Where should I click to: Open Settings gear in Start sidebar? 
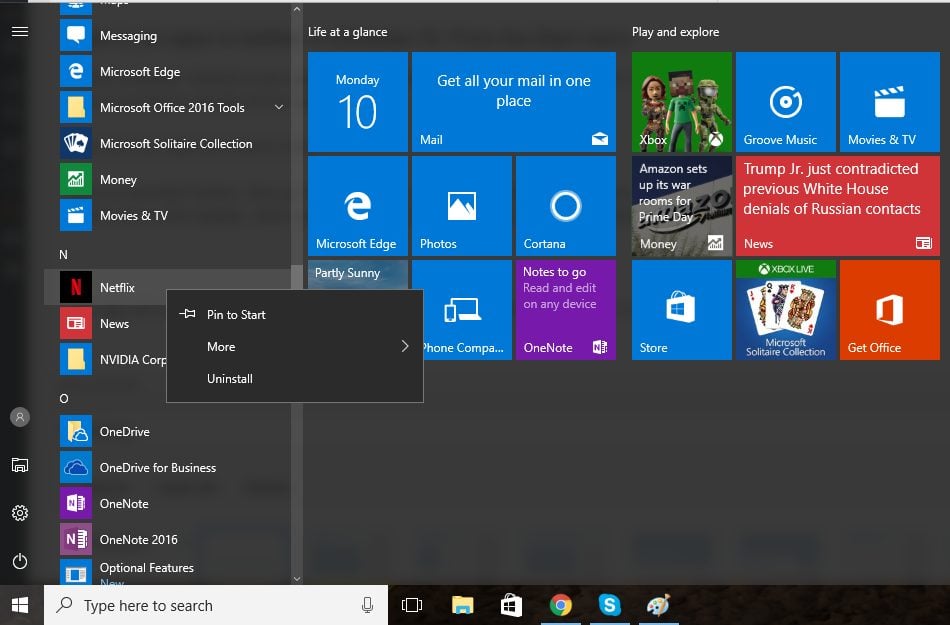coord(20,513)
